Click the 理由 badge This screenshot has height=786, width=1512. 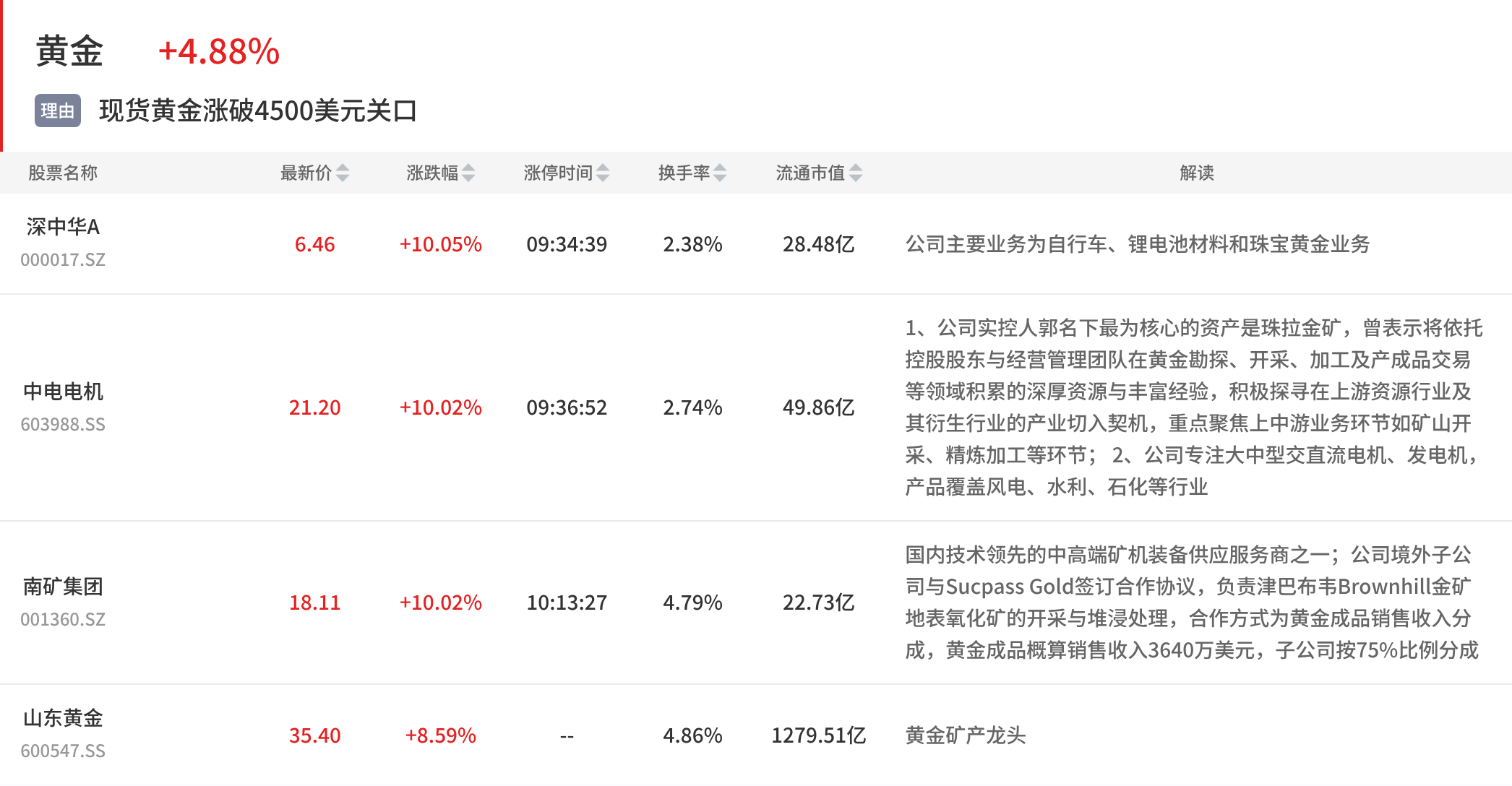point(58,111)
